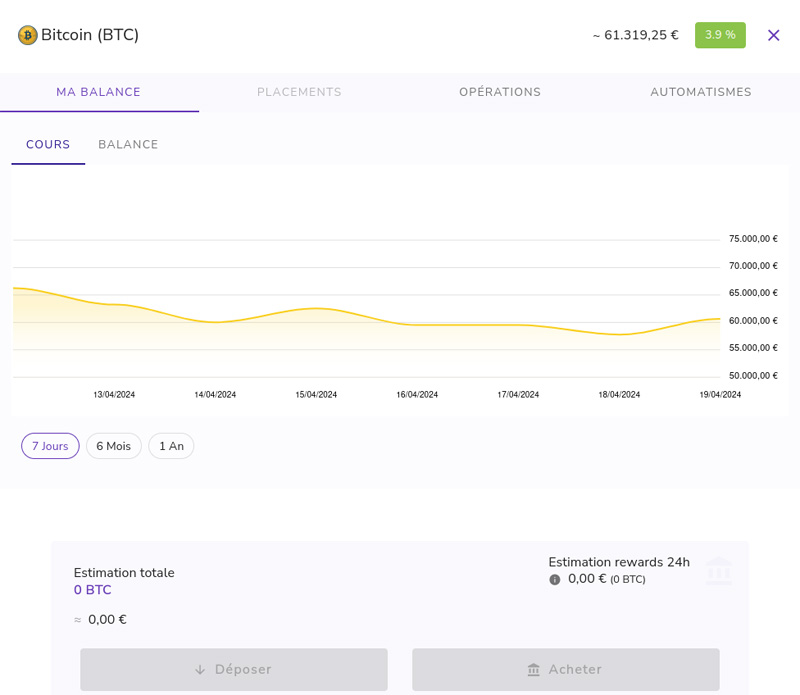Click the 65.000,00 € price axis label
Image resolution: width=800 pixels, height=695 pixels.
753,293
